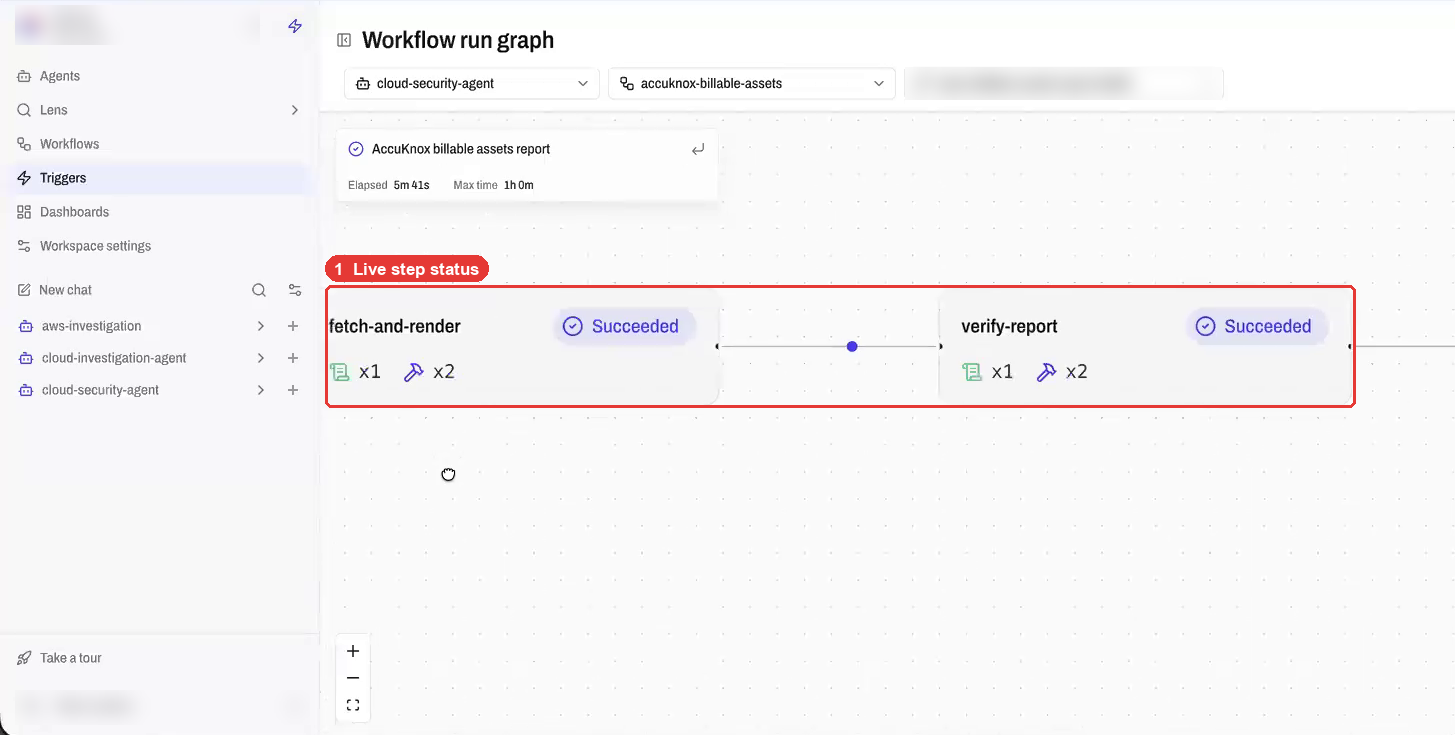Open the cloud-security-agent dropdown

pyautogui.click(x=472, y=84)
